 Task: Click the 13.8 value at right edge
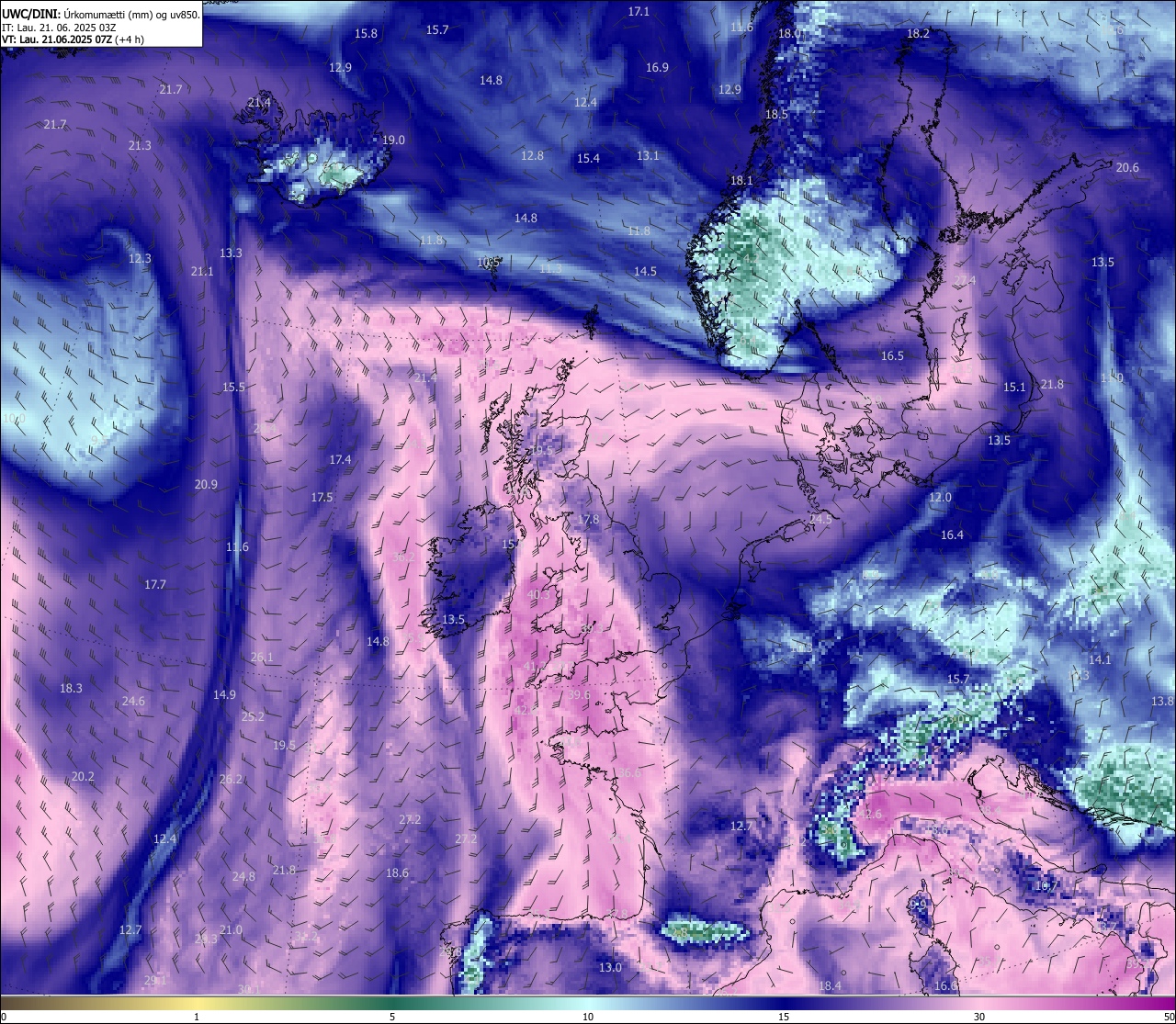(1162, 702)
